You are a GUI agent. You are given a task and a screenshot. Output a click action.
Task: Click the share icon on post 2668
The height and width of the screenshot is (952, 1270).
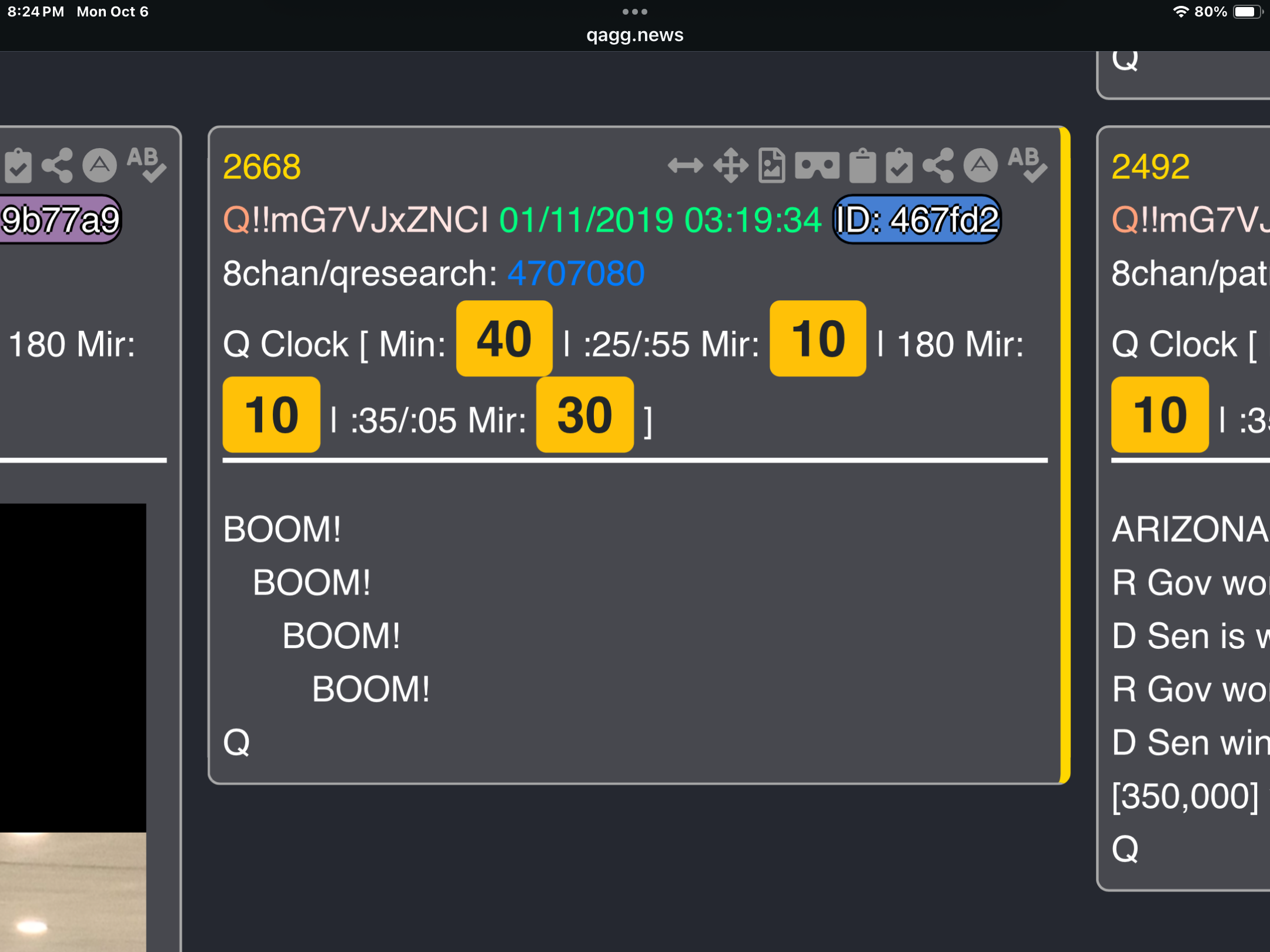(938, 166)
